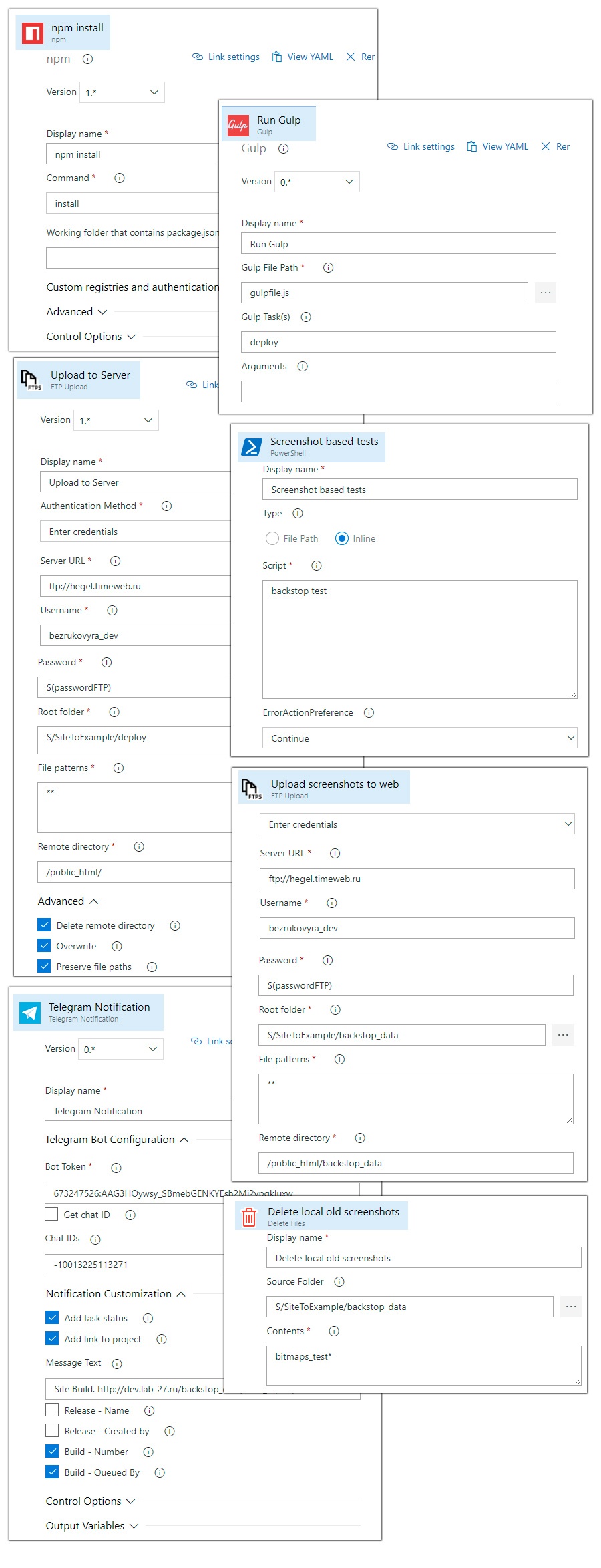
Task: Click the info icon next to Bot Token
Action: point(116,1167)
